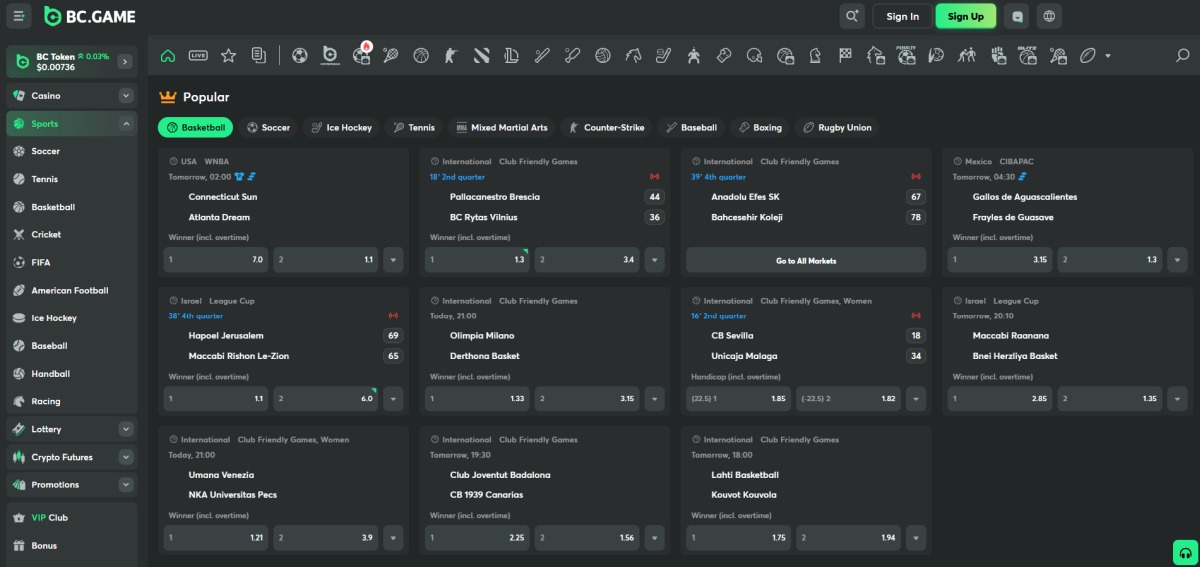Open the Olimpia Milano match

[482, 336]
